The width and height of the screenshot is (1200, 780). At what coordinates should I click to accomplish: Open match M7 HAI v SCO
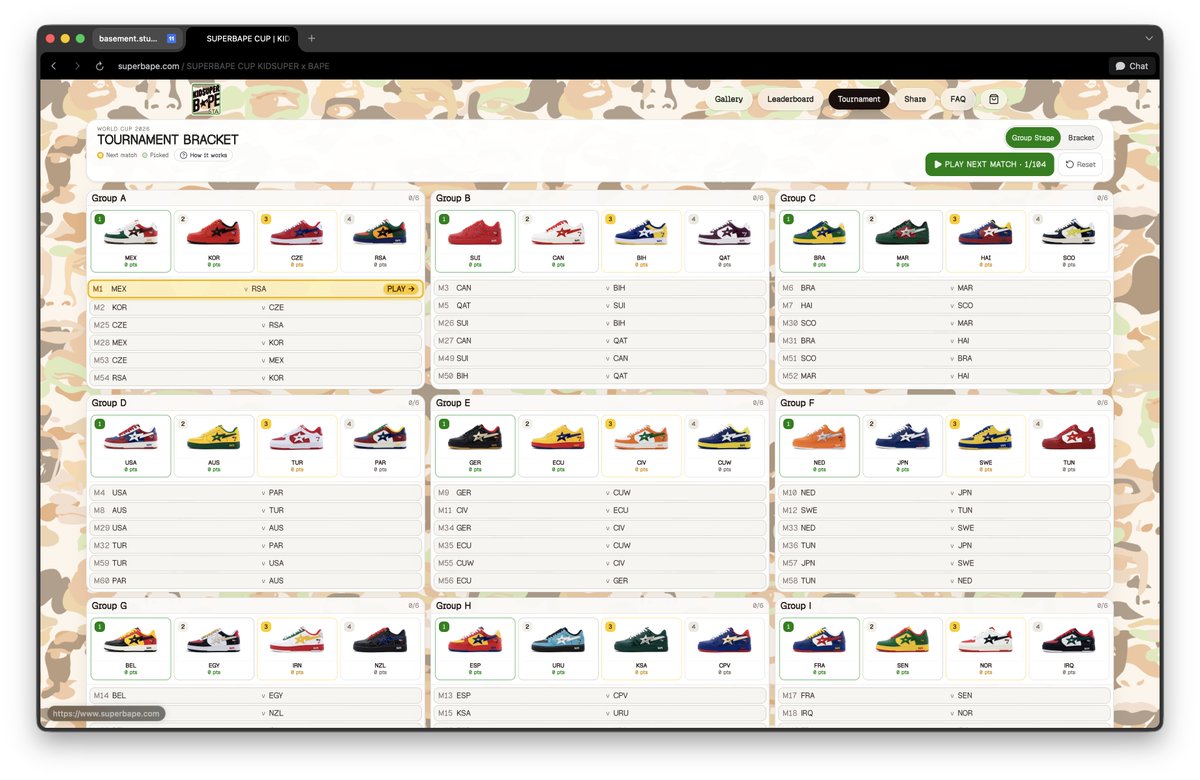click(x=944, y=306)
